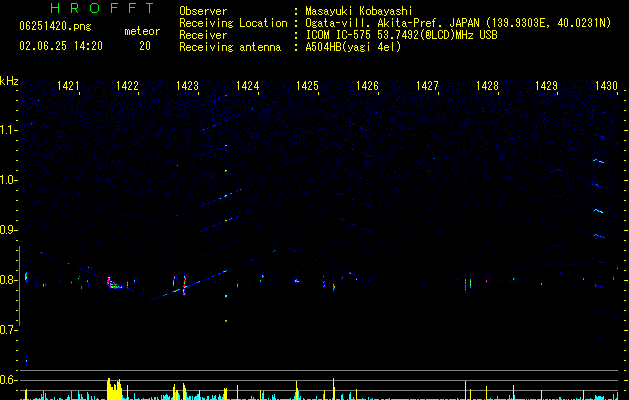Screen dimensions: 629x400
Task: Click the 1425 time axis marker
Action: click(307, 85)
